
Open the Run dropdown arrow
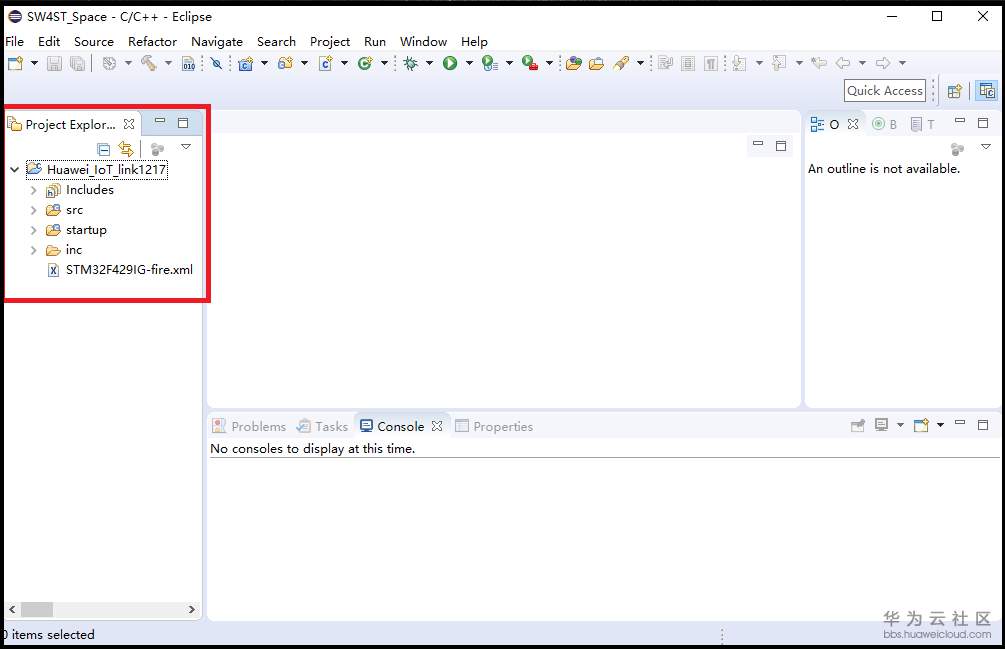click(x=469, y=63)
